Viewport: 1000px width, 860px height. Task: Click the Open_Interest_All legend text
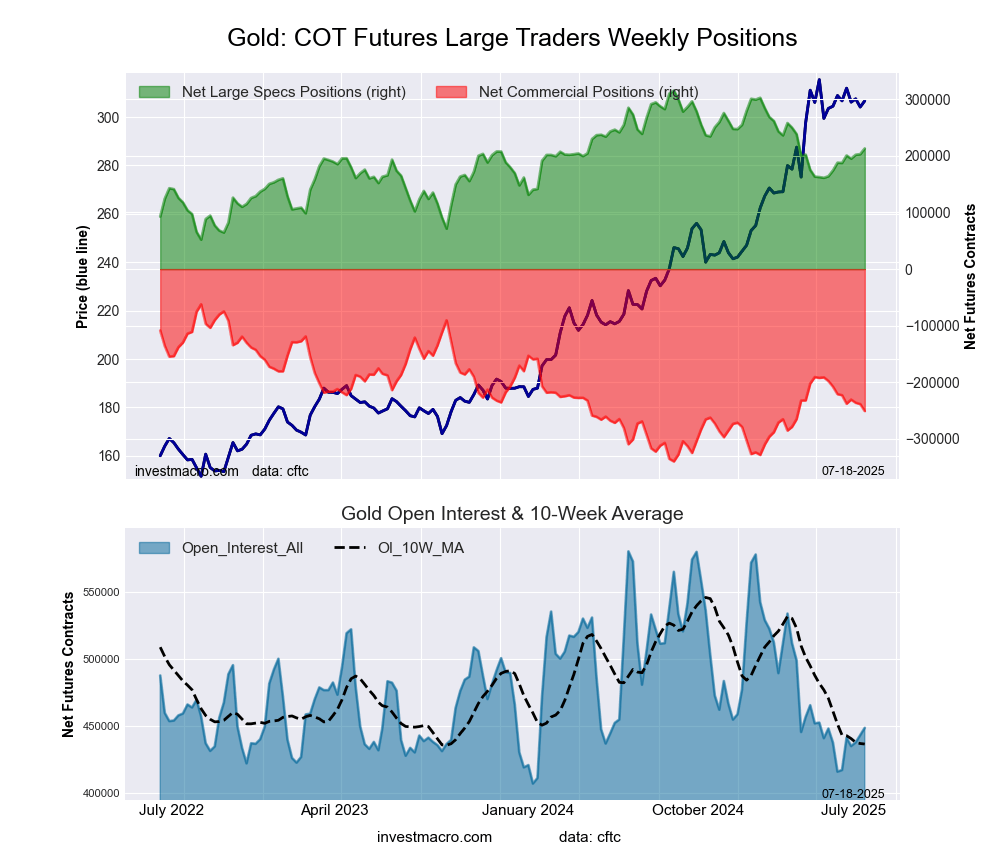(x=242, y=547)
